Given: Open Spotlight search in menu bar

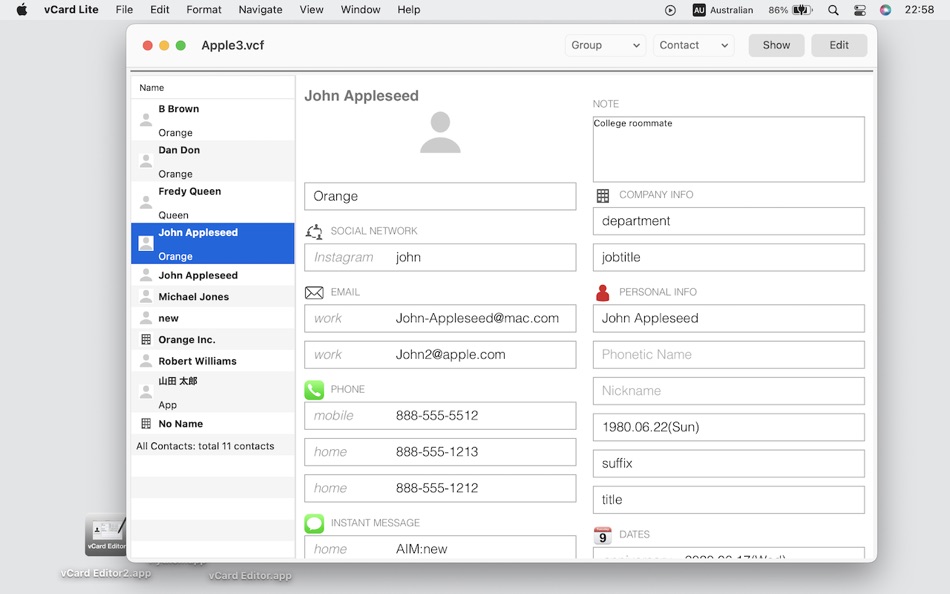Looking at the screenshot, I should point(834,10).
